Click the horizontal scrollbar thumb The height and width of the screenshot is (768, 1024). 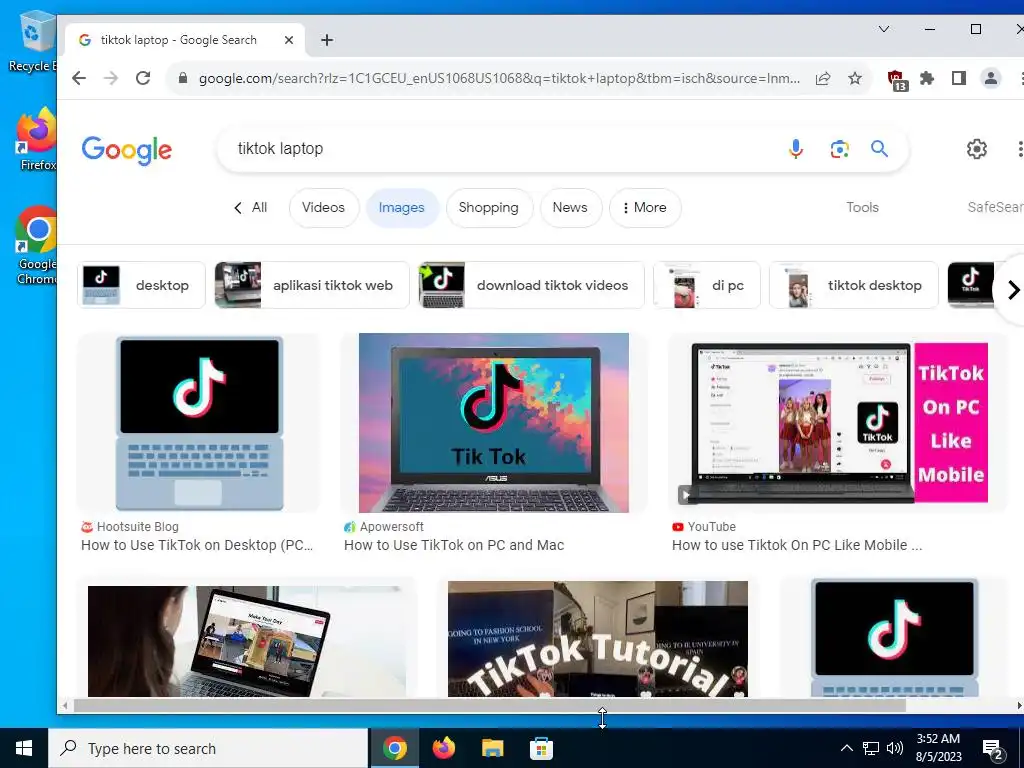[490, 705]
